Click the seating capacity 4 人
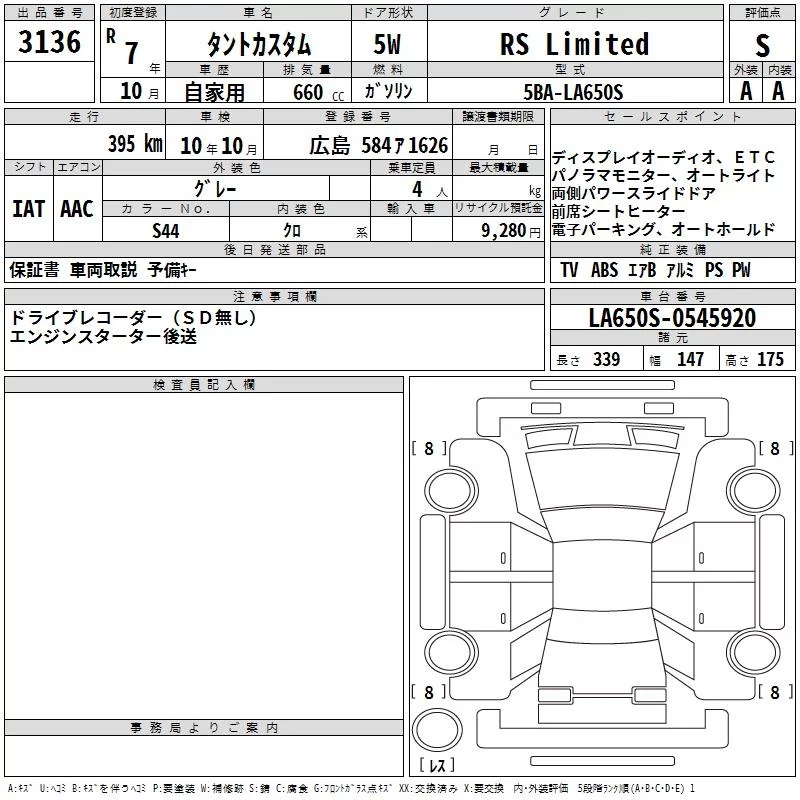Viewport: 800px width, 800px height. [430, 190]
